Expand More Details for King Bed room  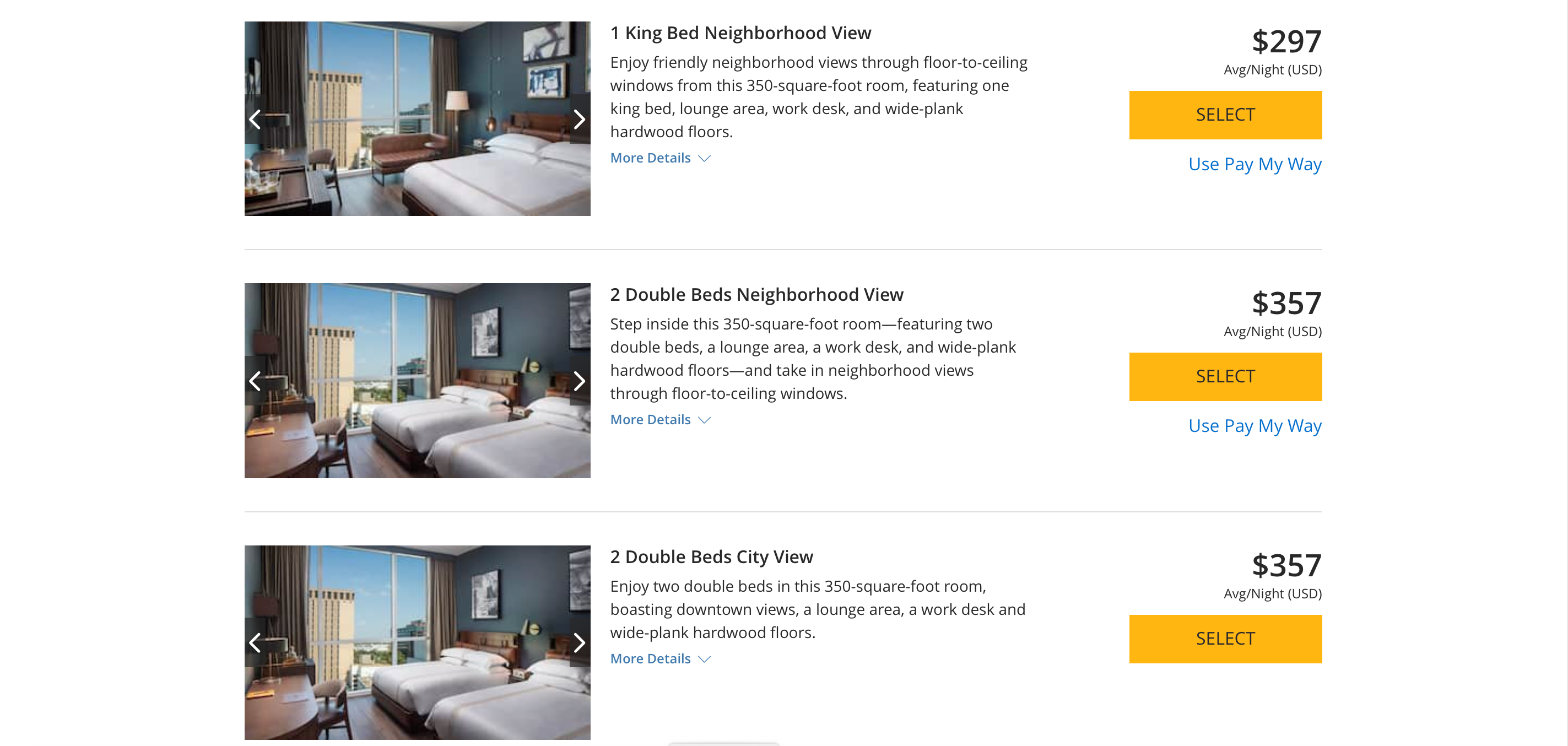[x=660, y=158]
